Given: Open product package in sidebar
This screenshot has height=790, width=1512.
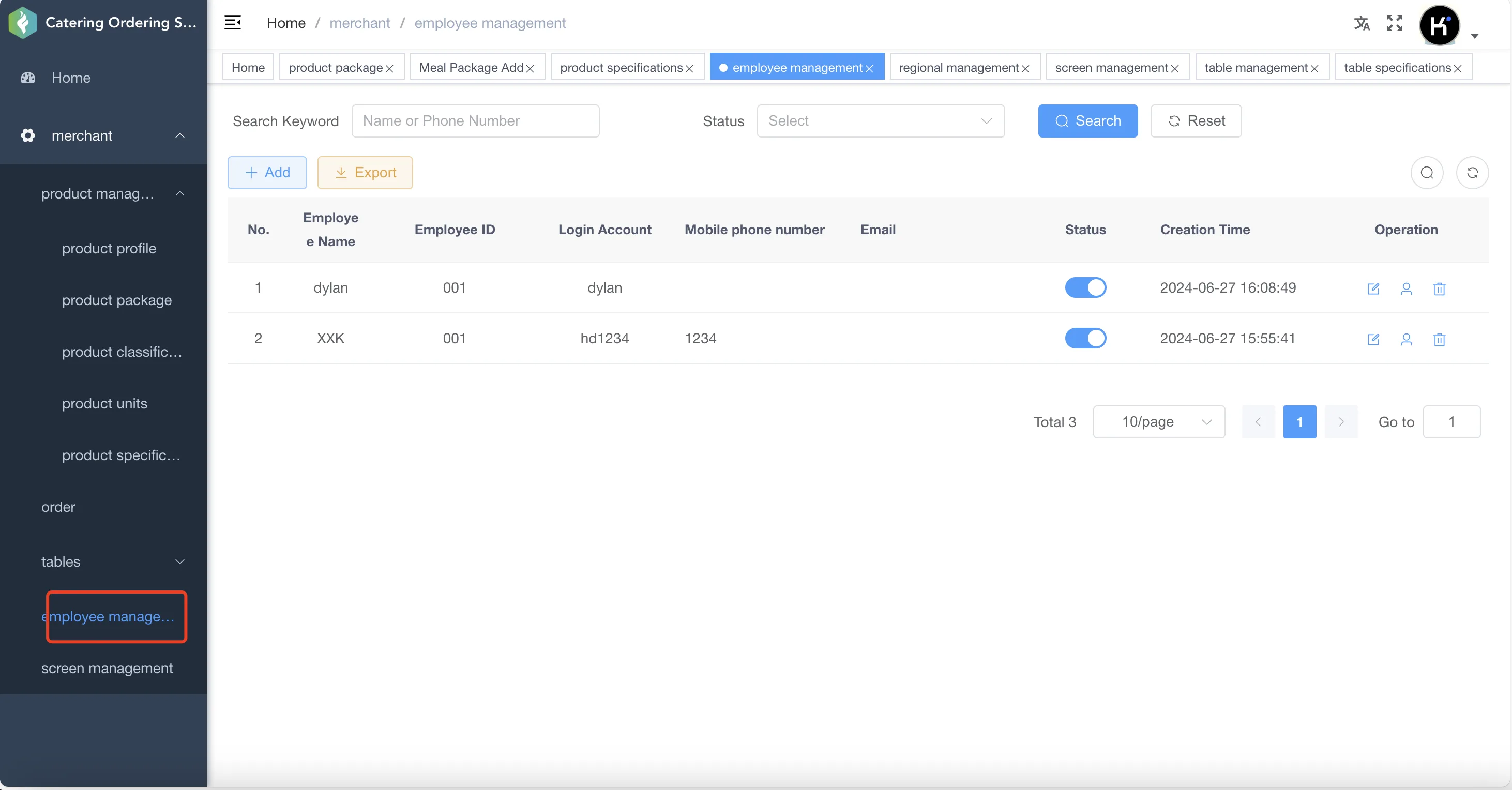Looking at the screenshot, I should click(x=117, y=300).
